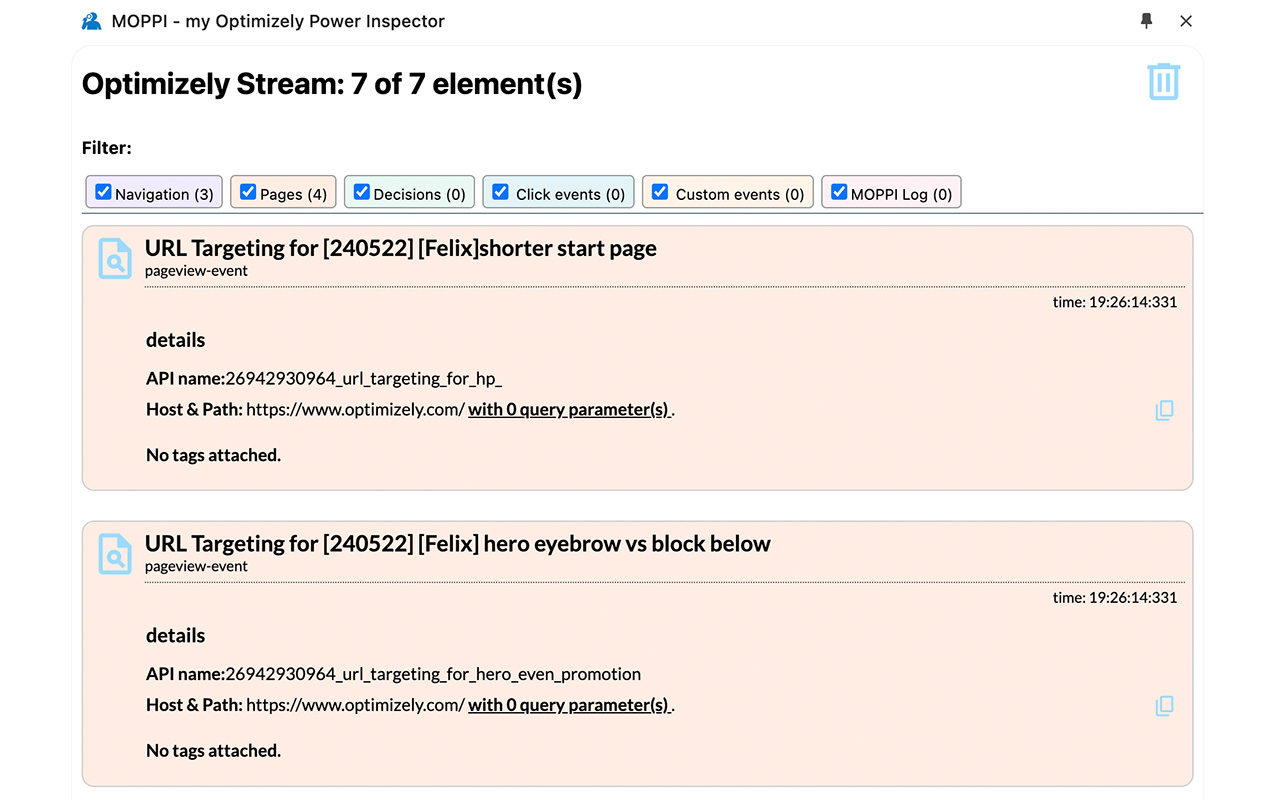
Task: Click the trash icon to clear the stream
Action: tap(1164, 82)
